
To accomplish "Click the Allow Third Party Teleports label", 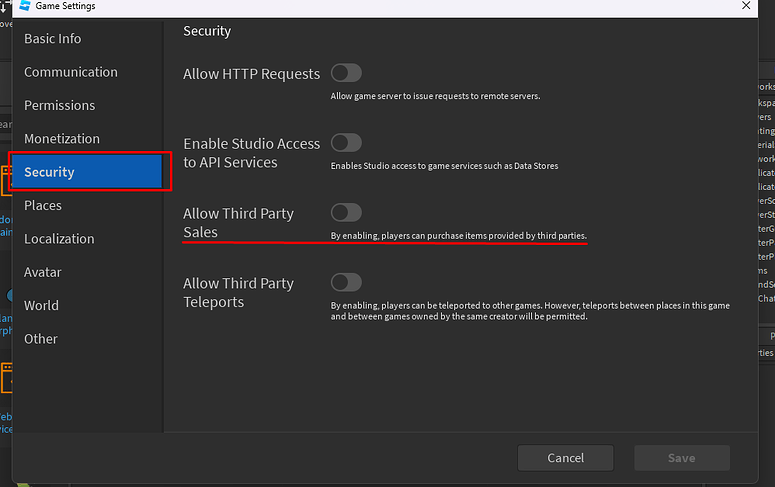I will coord(238,292).
